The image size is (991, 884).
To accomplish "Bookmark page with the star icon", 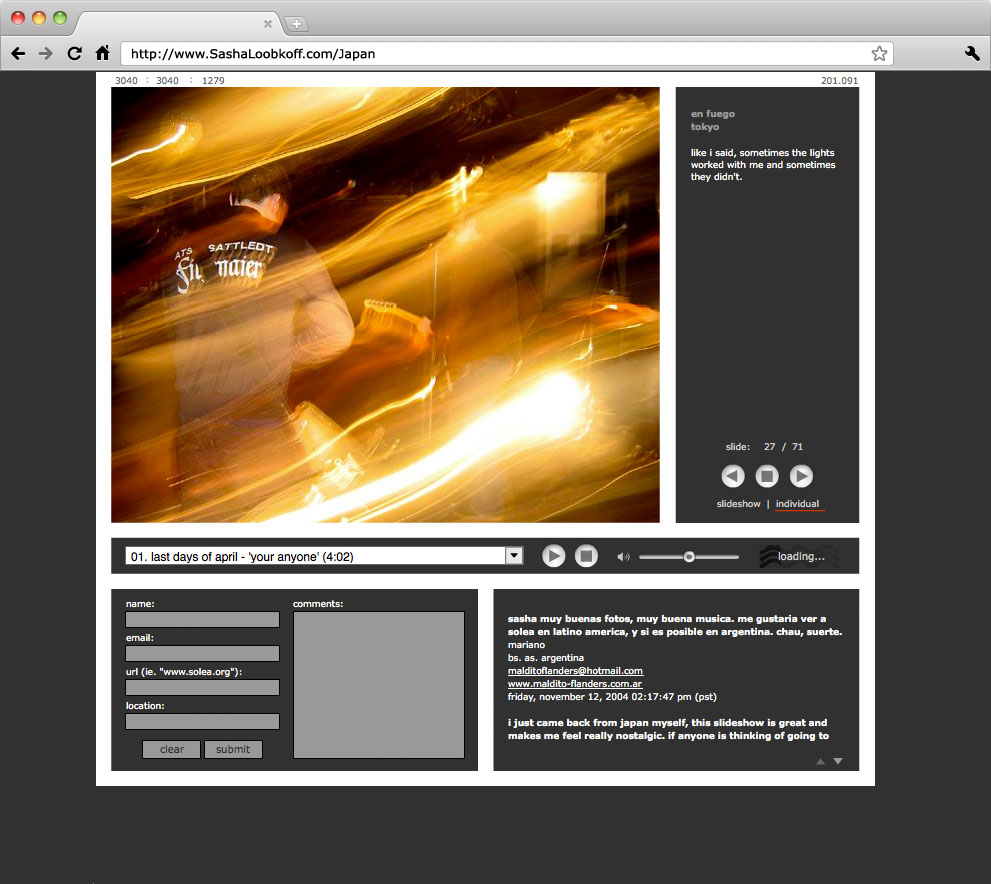I will point(879,54).
